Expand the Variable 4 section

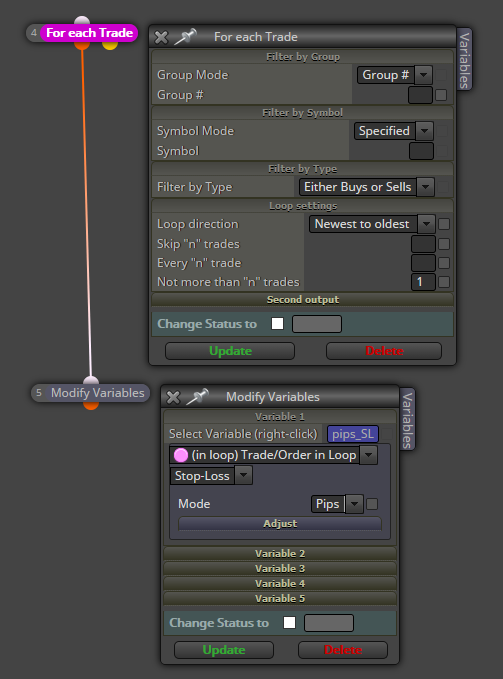(x=280, y=584)
